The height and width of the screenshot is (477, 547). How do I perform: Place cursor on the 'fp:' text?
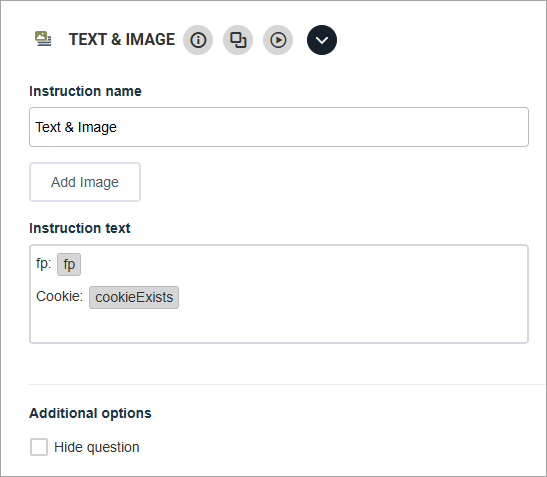tap(44, 263)
